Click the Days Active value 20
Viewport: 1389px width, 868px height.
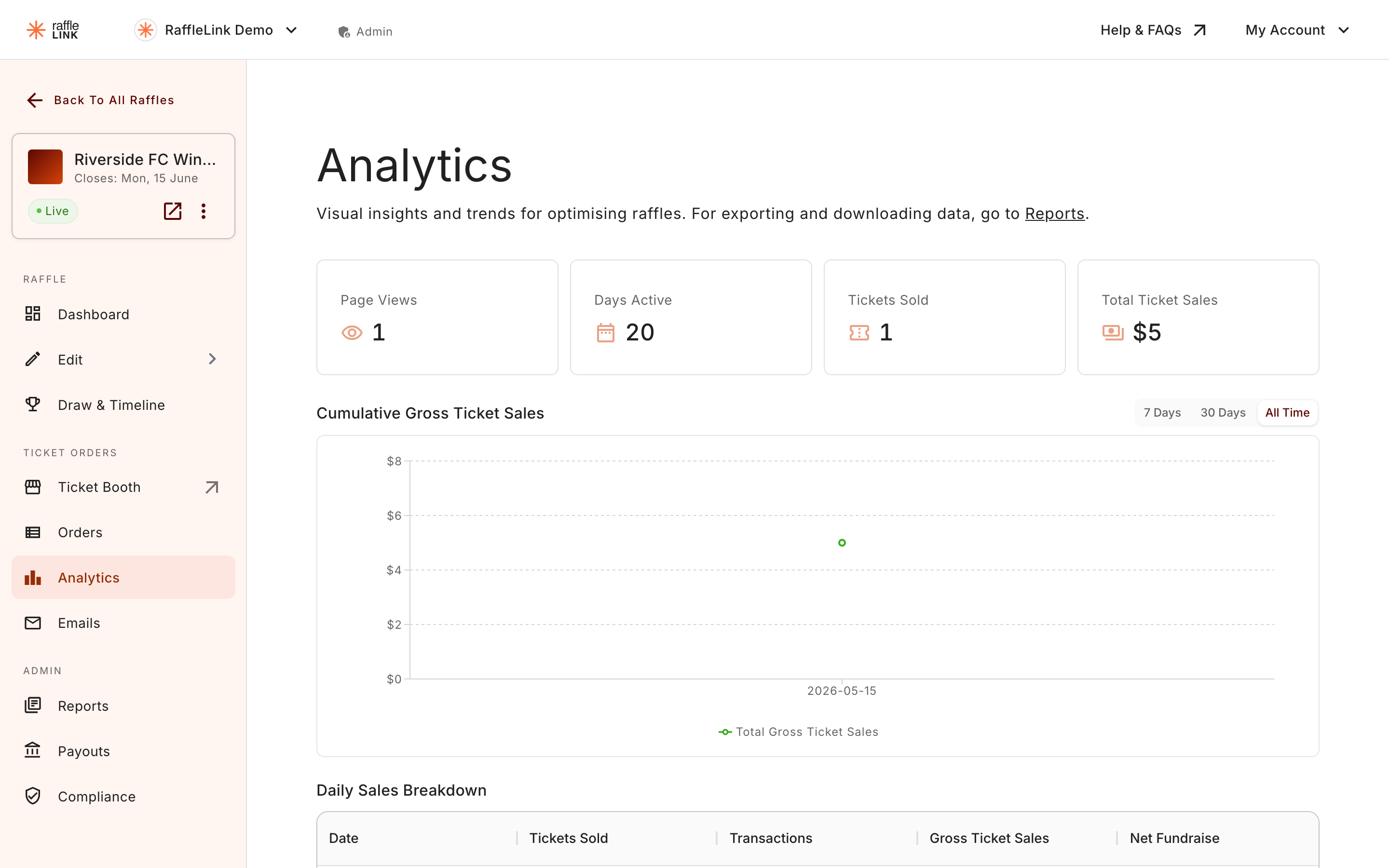pyautogui.click(x=640, y=332)
